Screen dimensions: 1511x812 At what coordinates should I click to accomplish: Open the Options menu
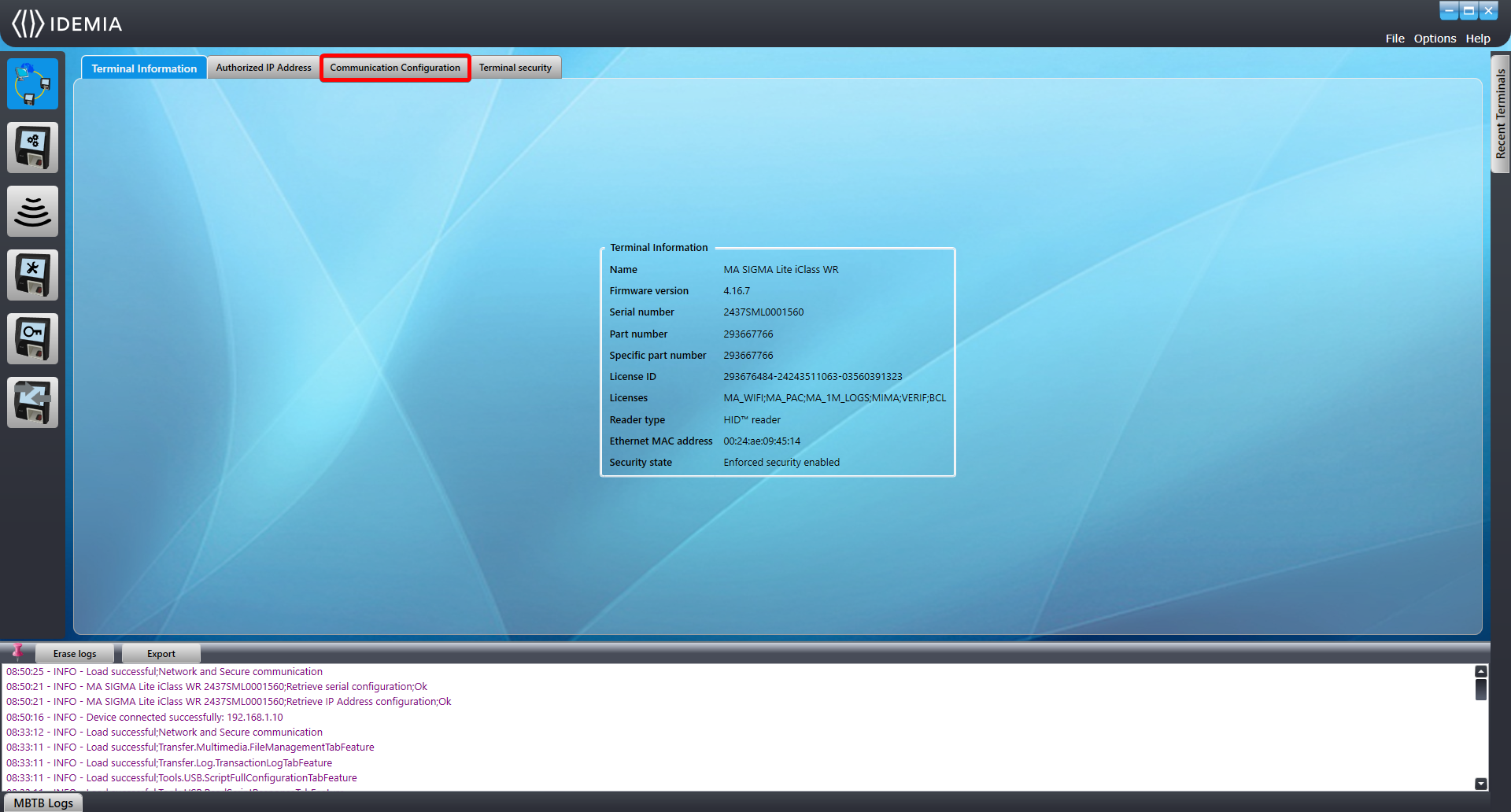pyautogui.click(x=1435, y=39)
